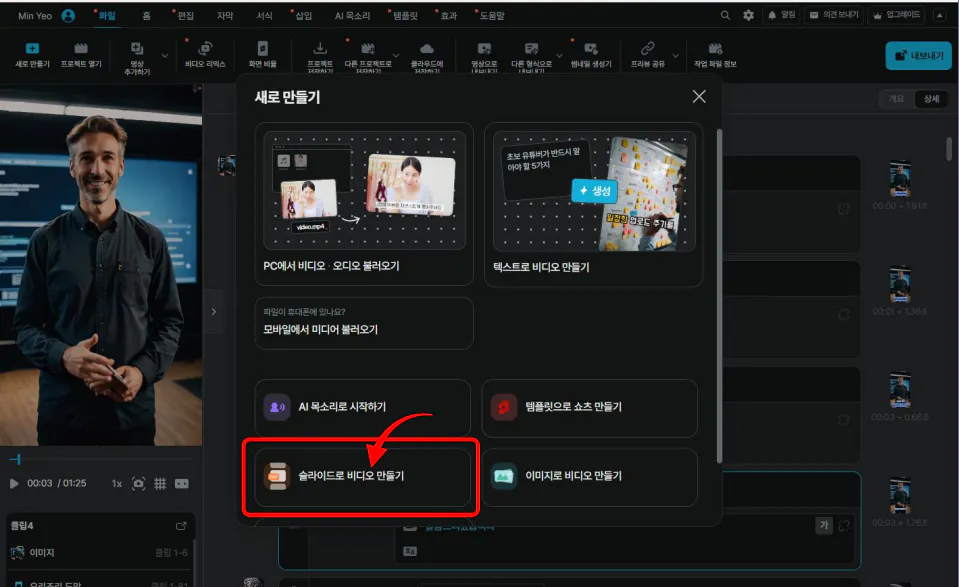Select 슬라이드로 비디오 만들기 in the dialog
This screenshot has height=587, width=959.
362,478
